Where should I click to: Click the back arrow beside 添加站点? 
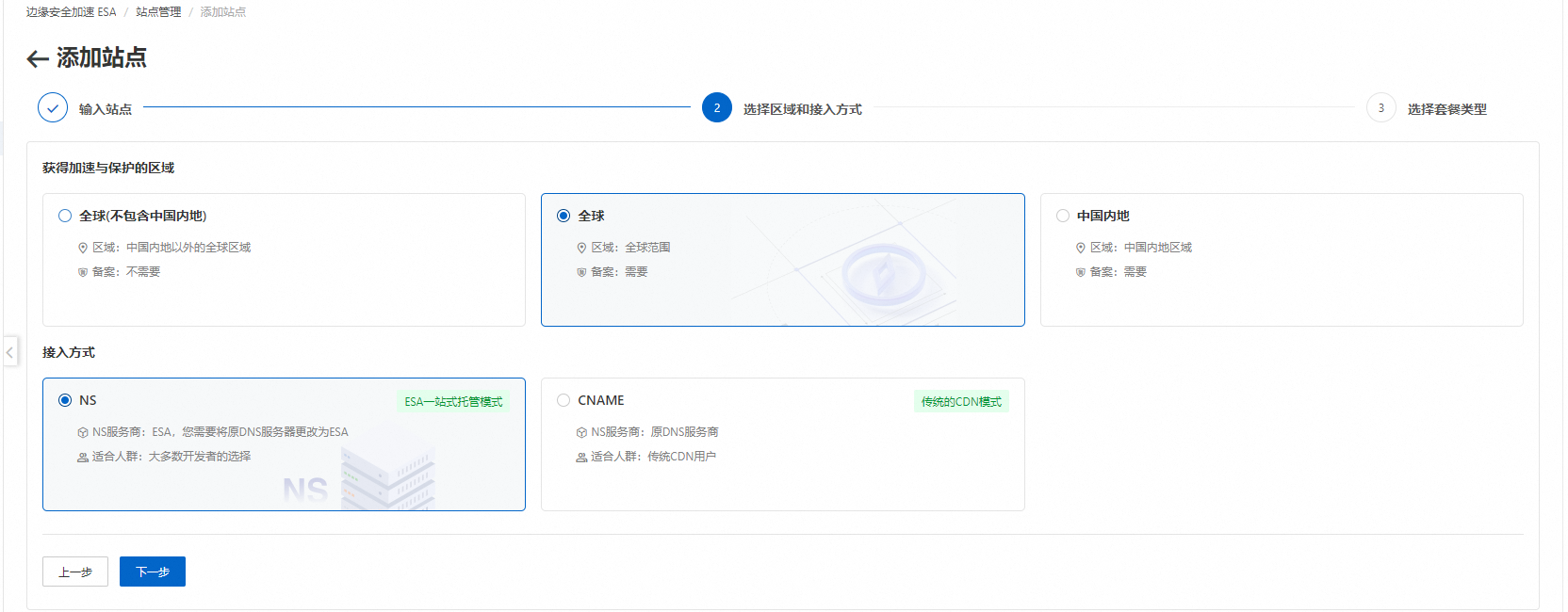(38, 59)
